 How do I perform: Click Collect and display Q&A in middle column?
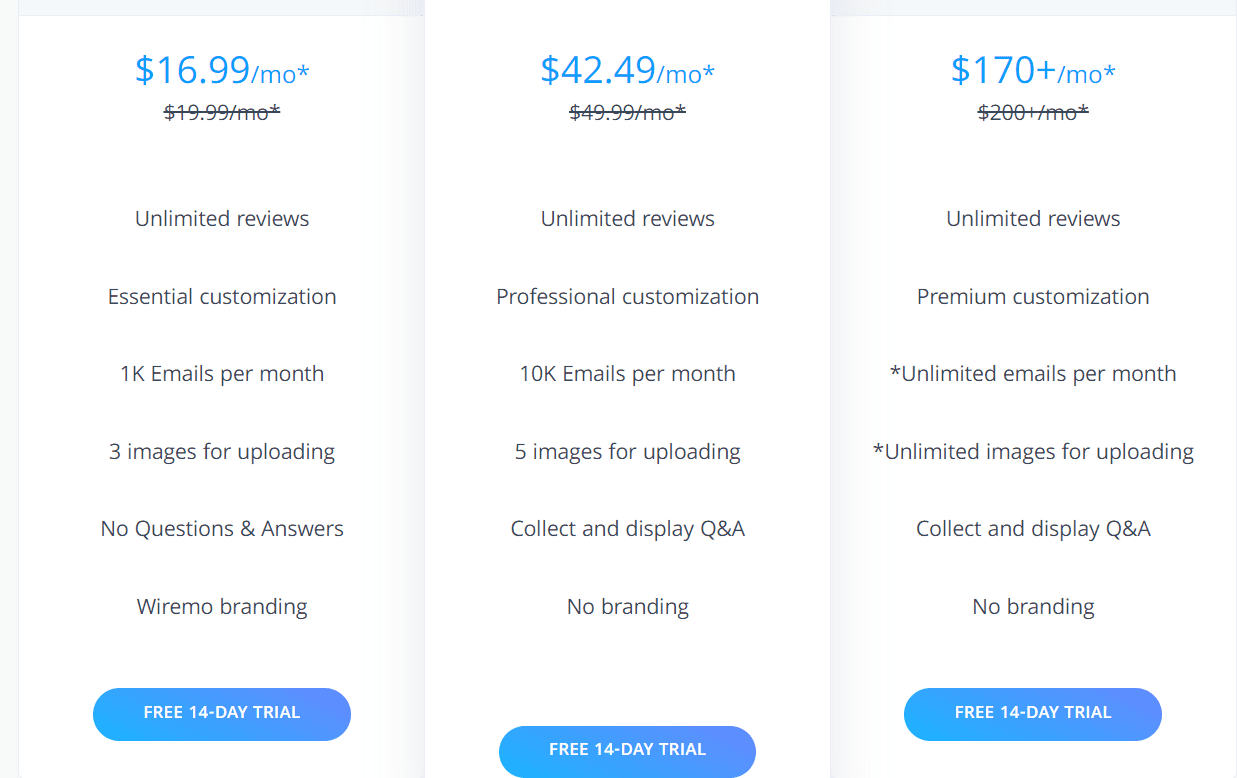[x=627, y=528]
